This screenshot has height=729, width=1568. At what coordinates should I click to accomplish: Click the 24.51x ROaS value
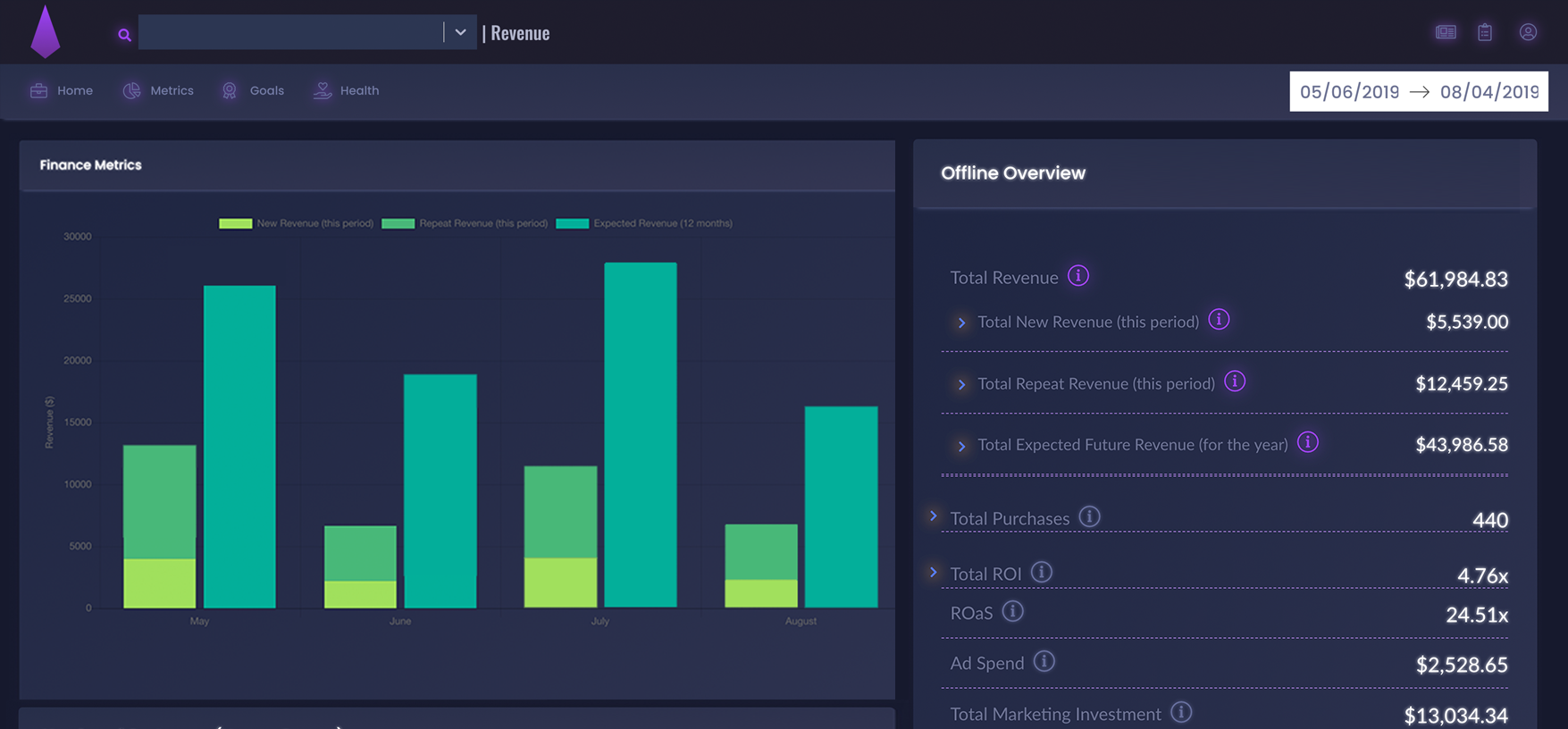tap(1477, 615)
